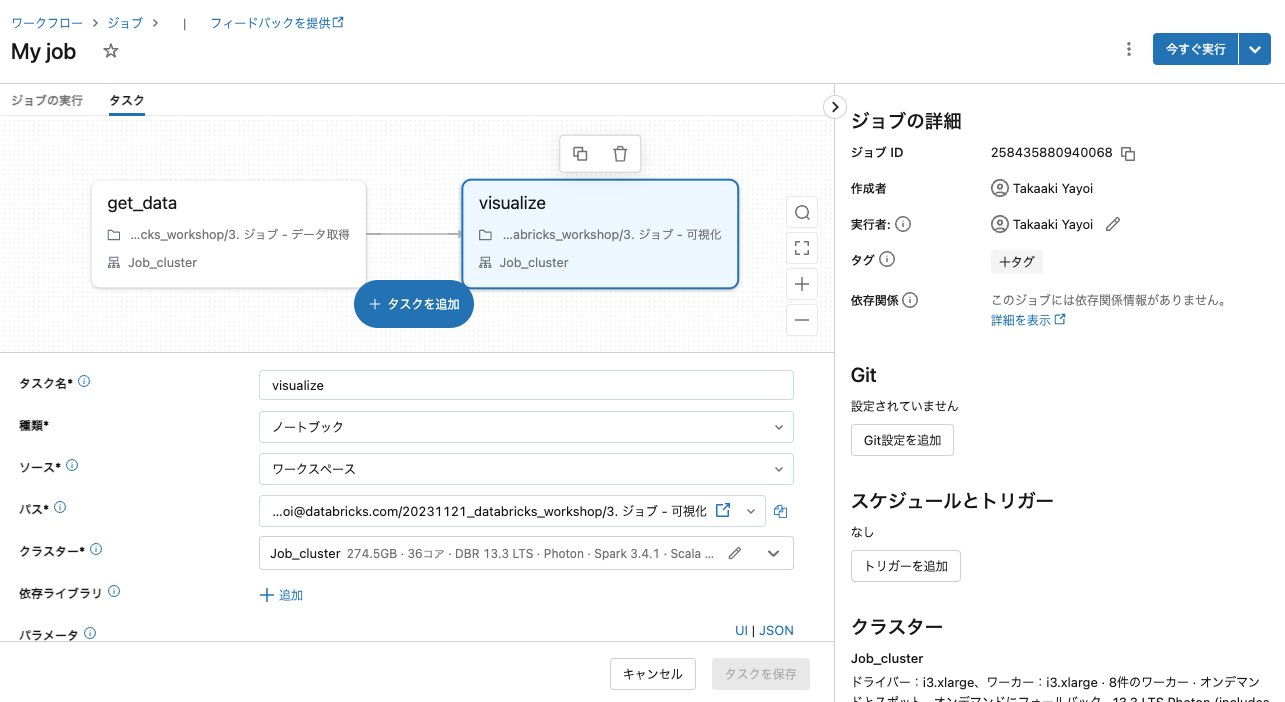This screenshot has height=702, width=1285.
Task: Zoom out of the task graph
Action: 801,320
